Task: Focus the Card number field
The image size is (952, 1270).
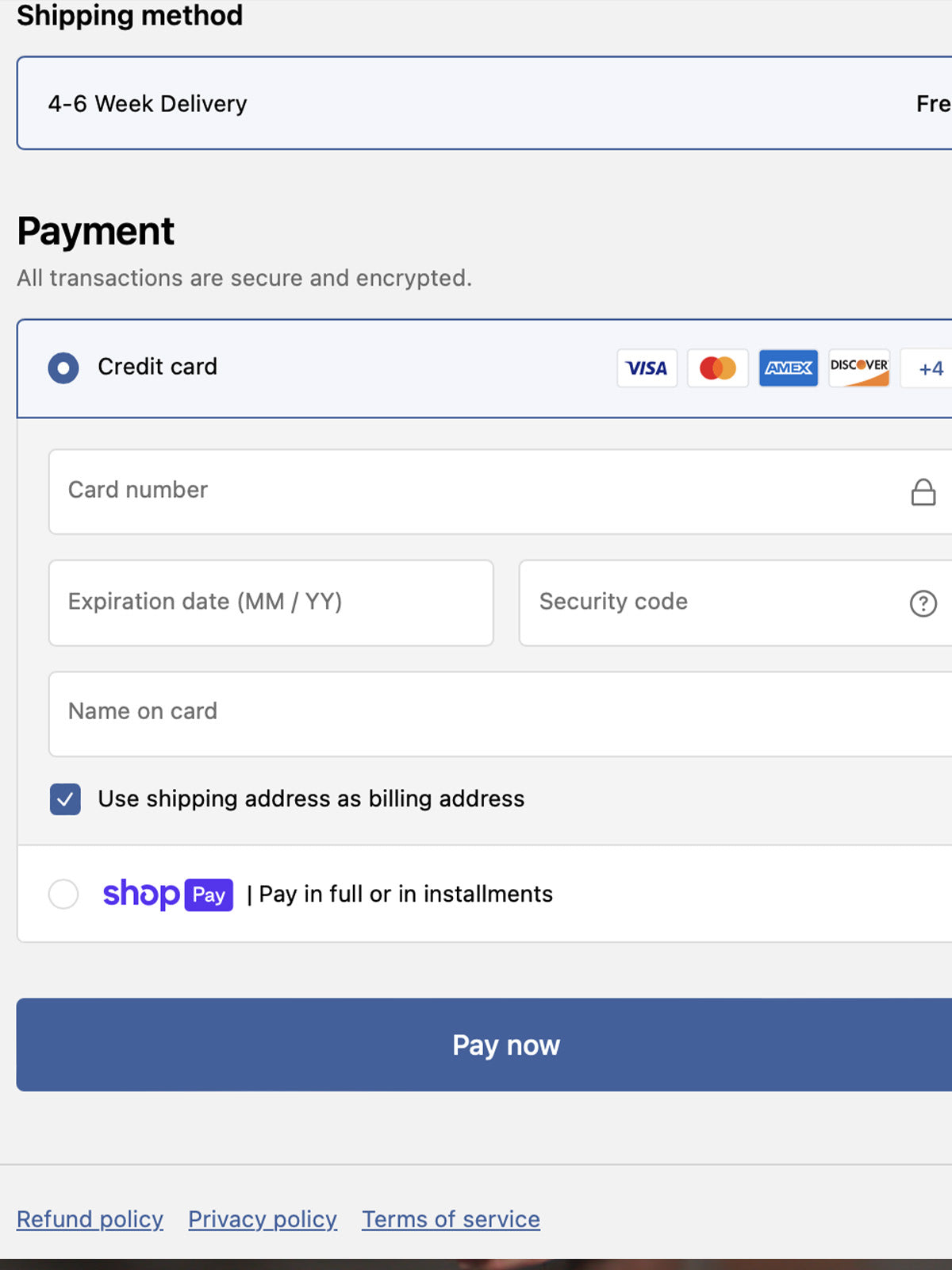Action: [x=501, y=492]
